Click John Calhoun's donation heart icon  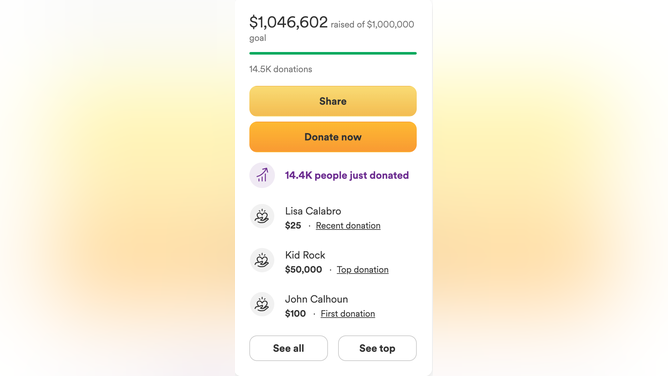[262, 304]
